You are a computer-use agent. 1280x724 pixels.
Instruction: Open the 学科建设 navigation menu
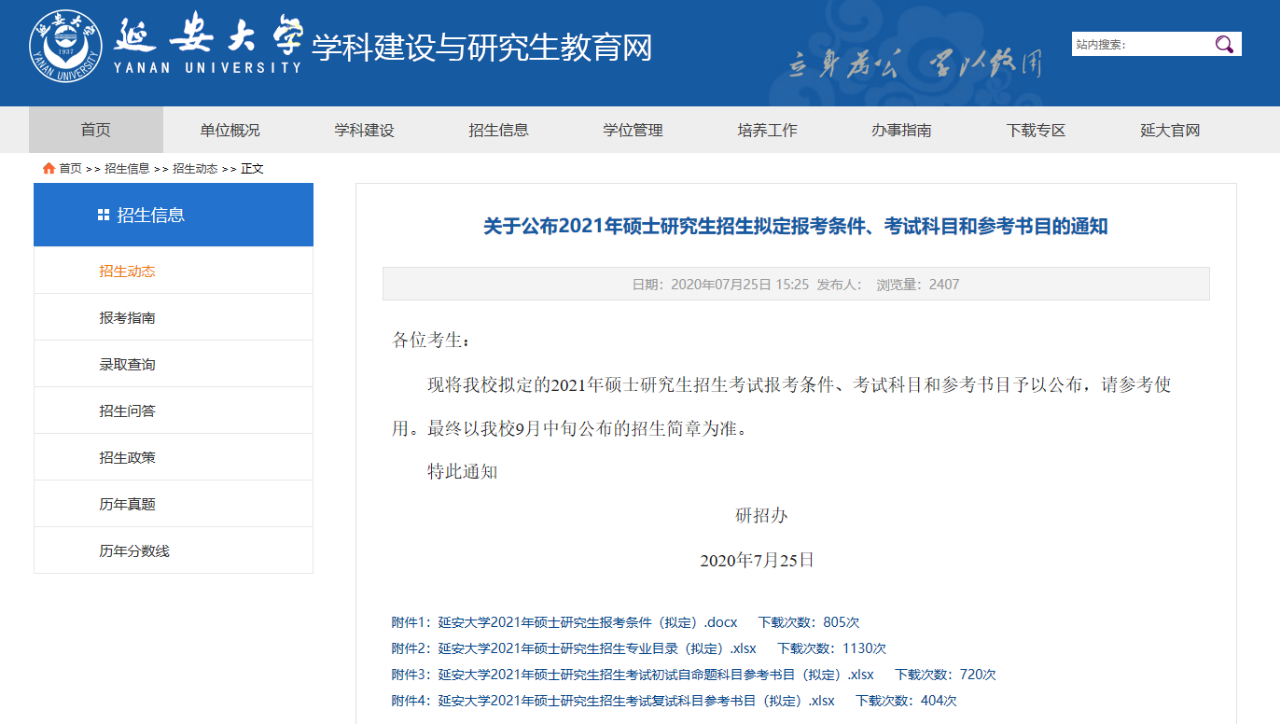pyautogui.click(x=364, y=130)
